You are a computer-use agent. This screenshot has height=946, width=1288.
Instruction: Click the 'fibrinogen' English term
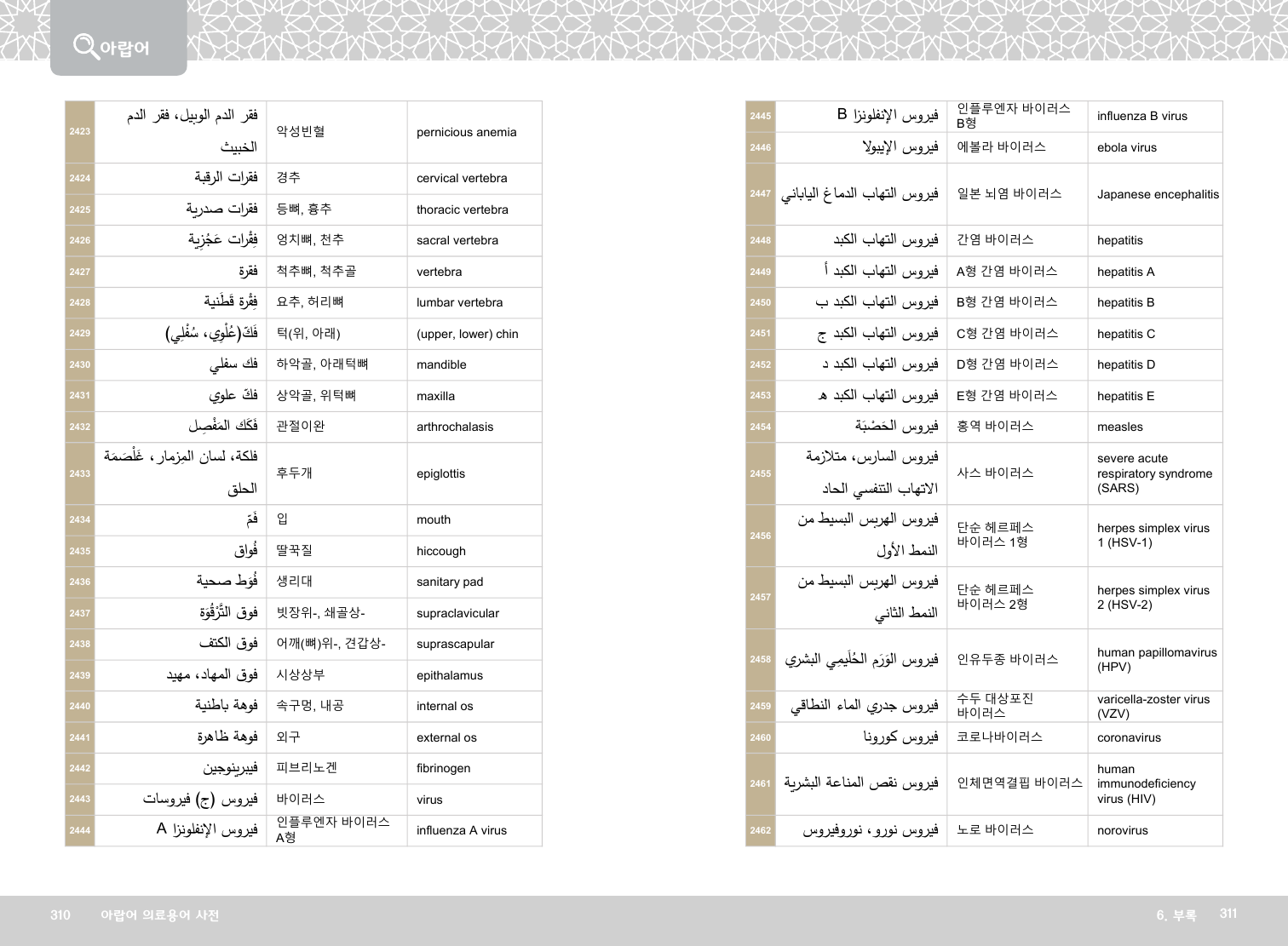point(443,769)
